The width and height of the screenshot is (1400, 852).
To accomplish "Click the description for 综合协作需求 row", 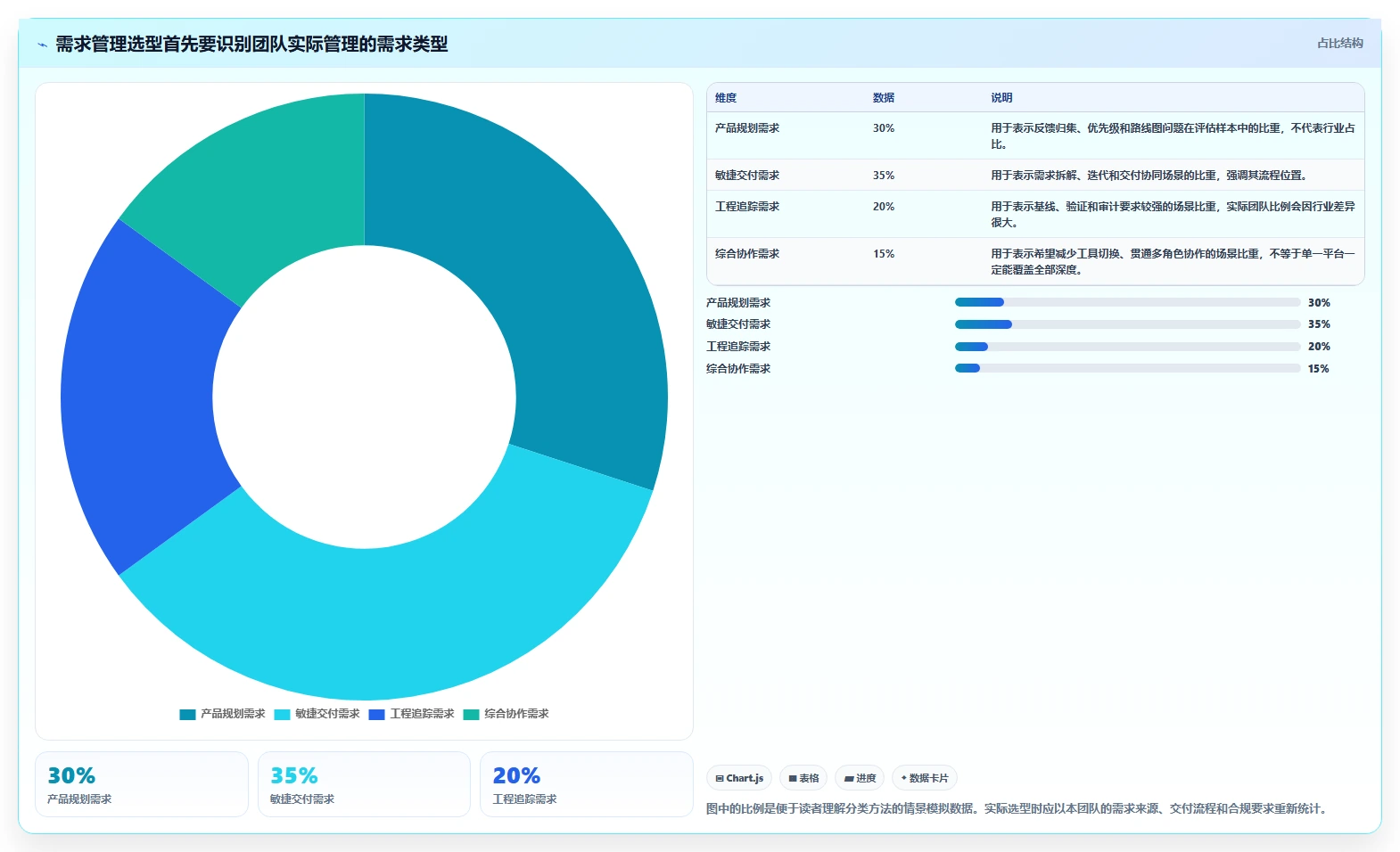I will [x=1173, y=262].
